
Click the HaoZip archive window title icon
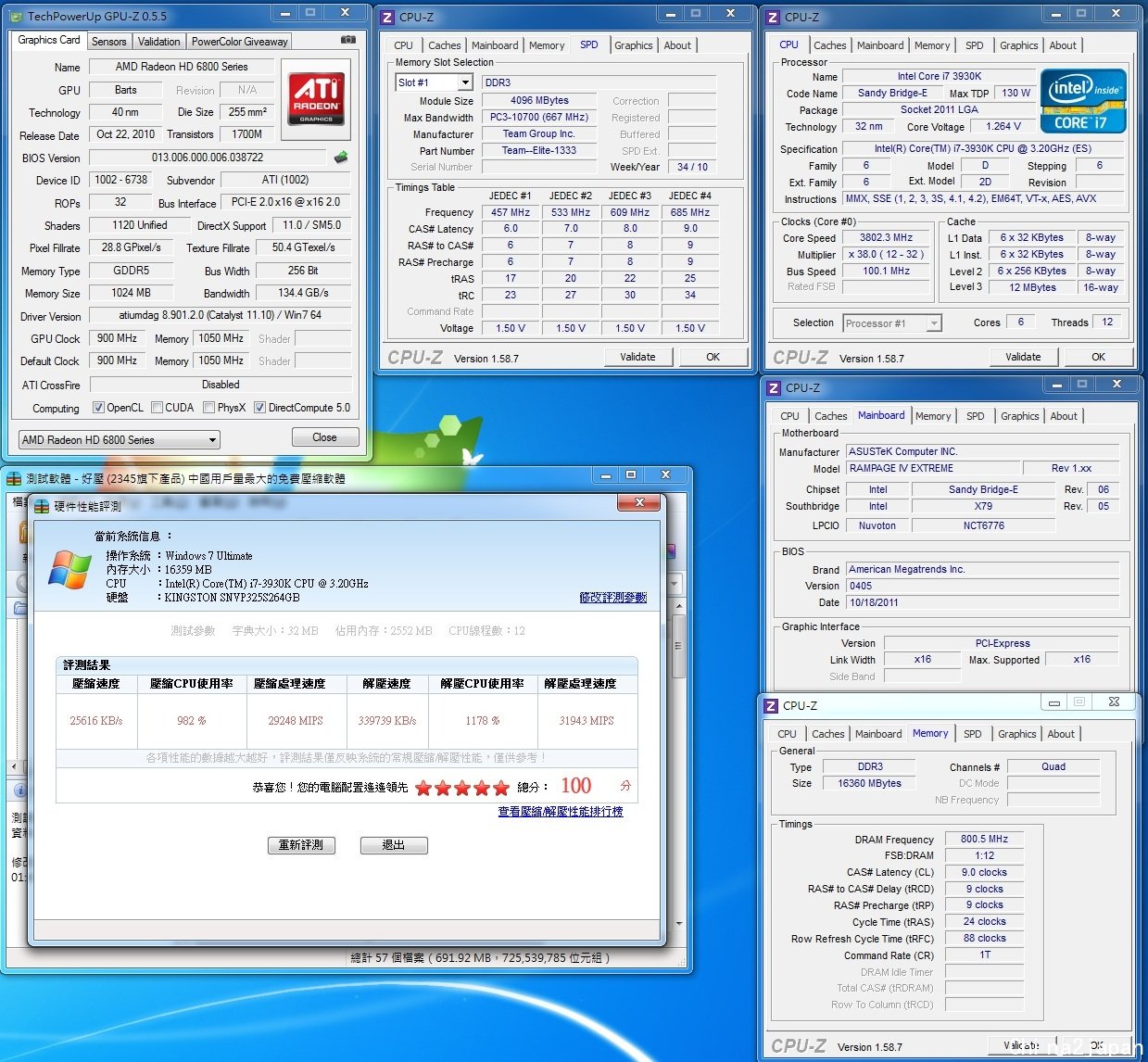point(15,478)
